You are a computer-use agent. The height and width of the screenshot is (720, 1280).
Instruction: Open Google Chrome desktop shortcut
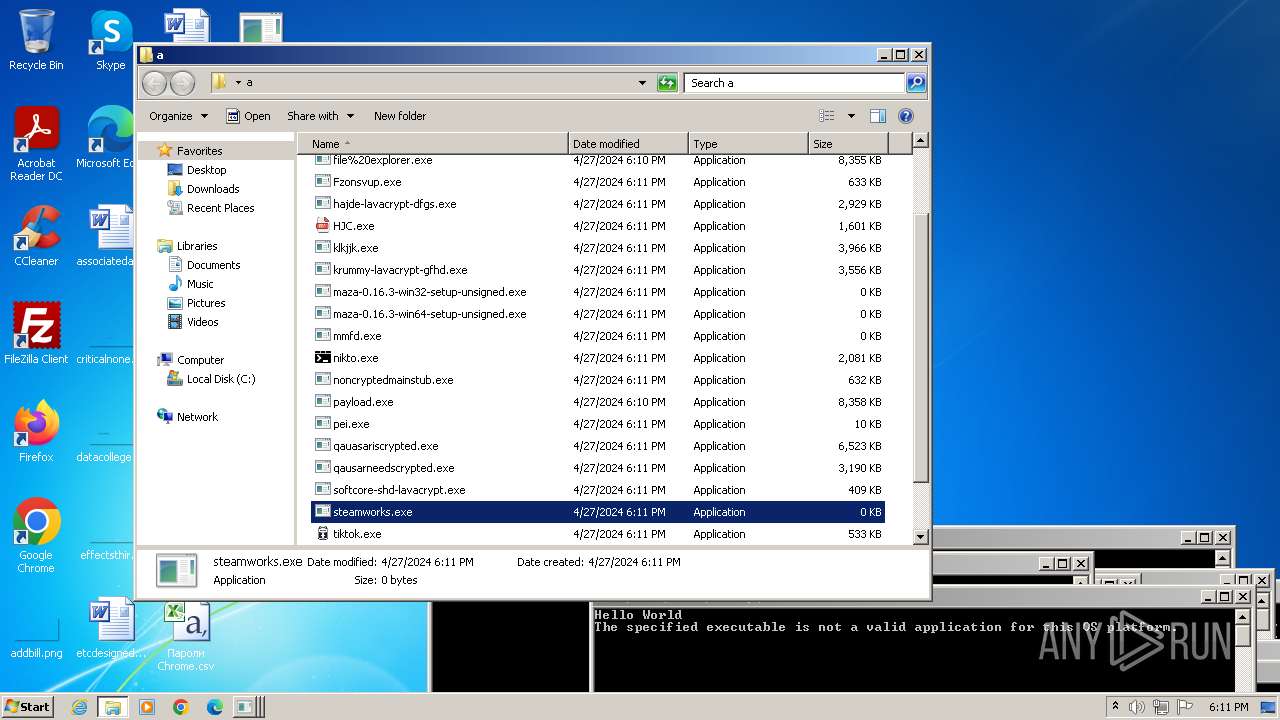pyautogui.click(x=36, y=536)
